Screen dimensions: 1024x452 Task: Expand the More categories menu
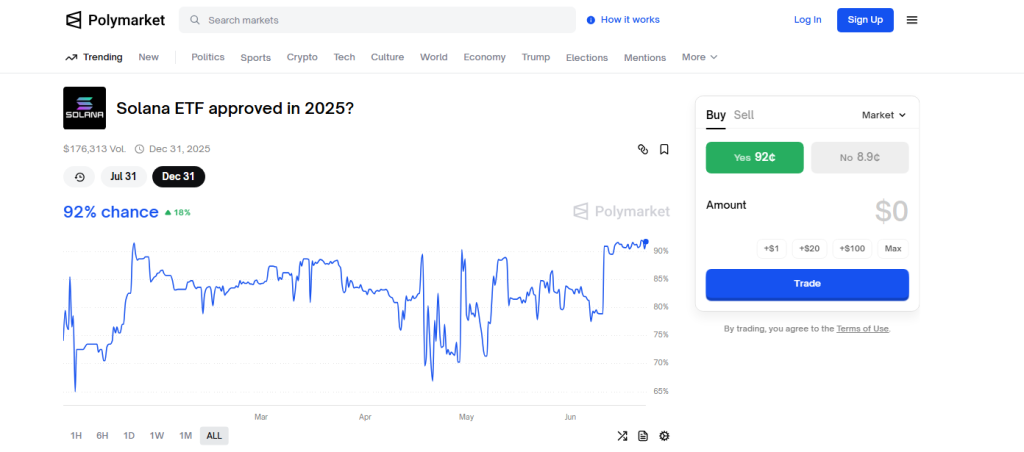[699, 57]
